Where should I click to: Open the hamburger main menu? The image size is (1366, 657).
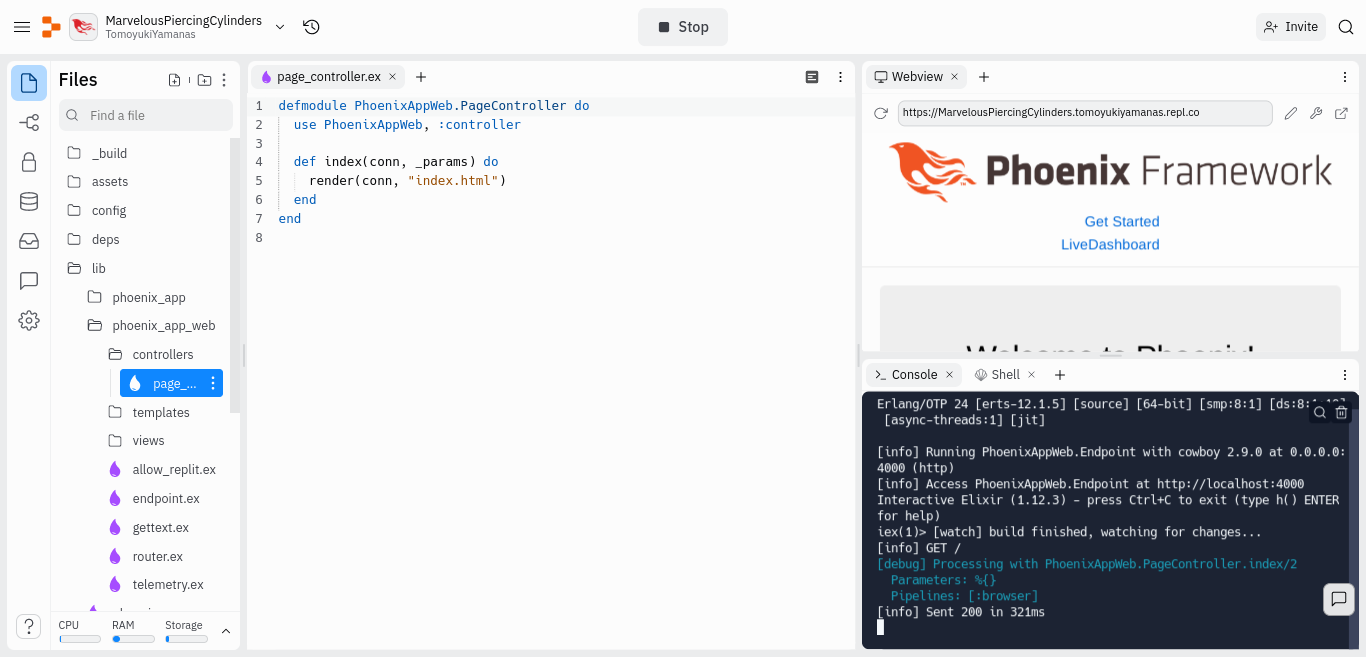[22, 27]
